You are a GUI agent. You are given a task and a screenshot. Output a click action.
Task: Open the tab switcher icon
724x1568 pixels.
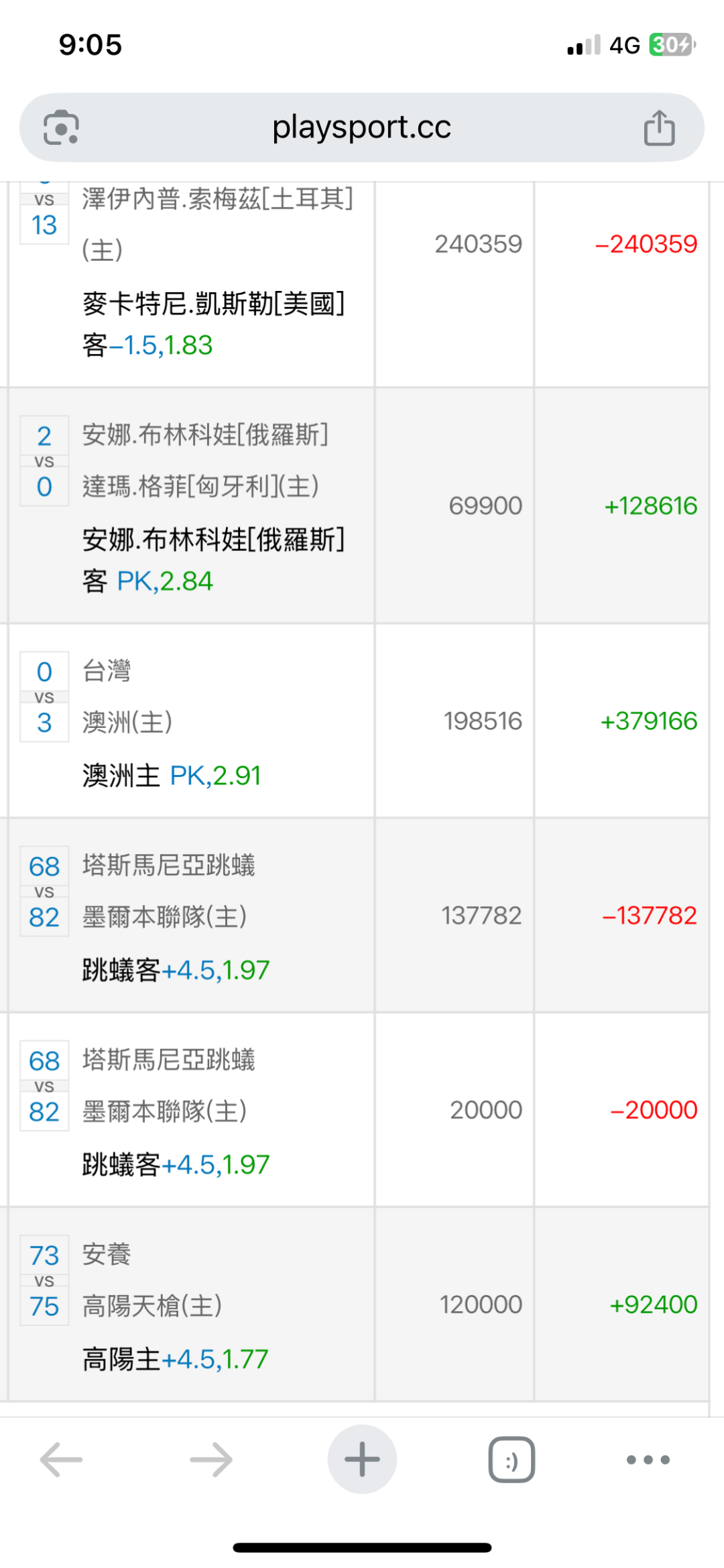(x=511, y=1459)
